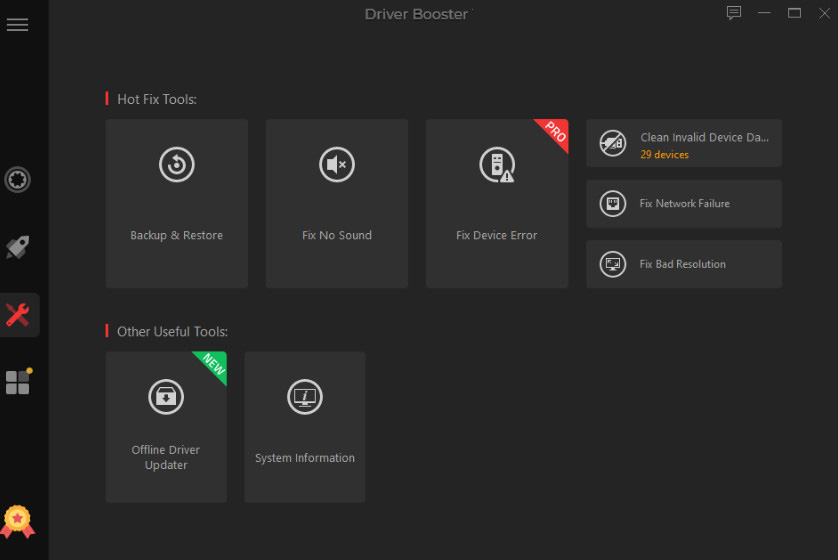Click the Backup & Restore circular arrow icon
This screenshot has height=560, width=838.
(x=176, y=165)
